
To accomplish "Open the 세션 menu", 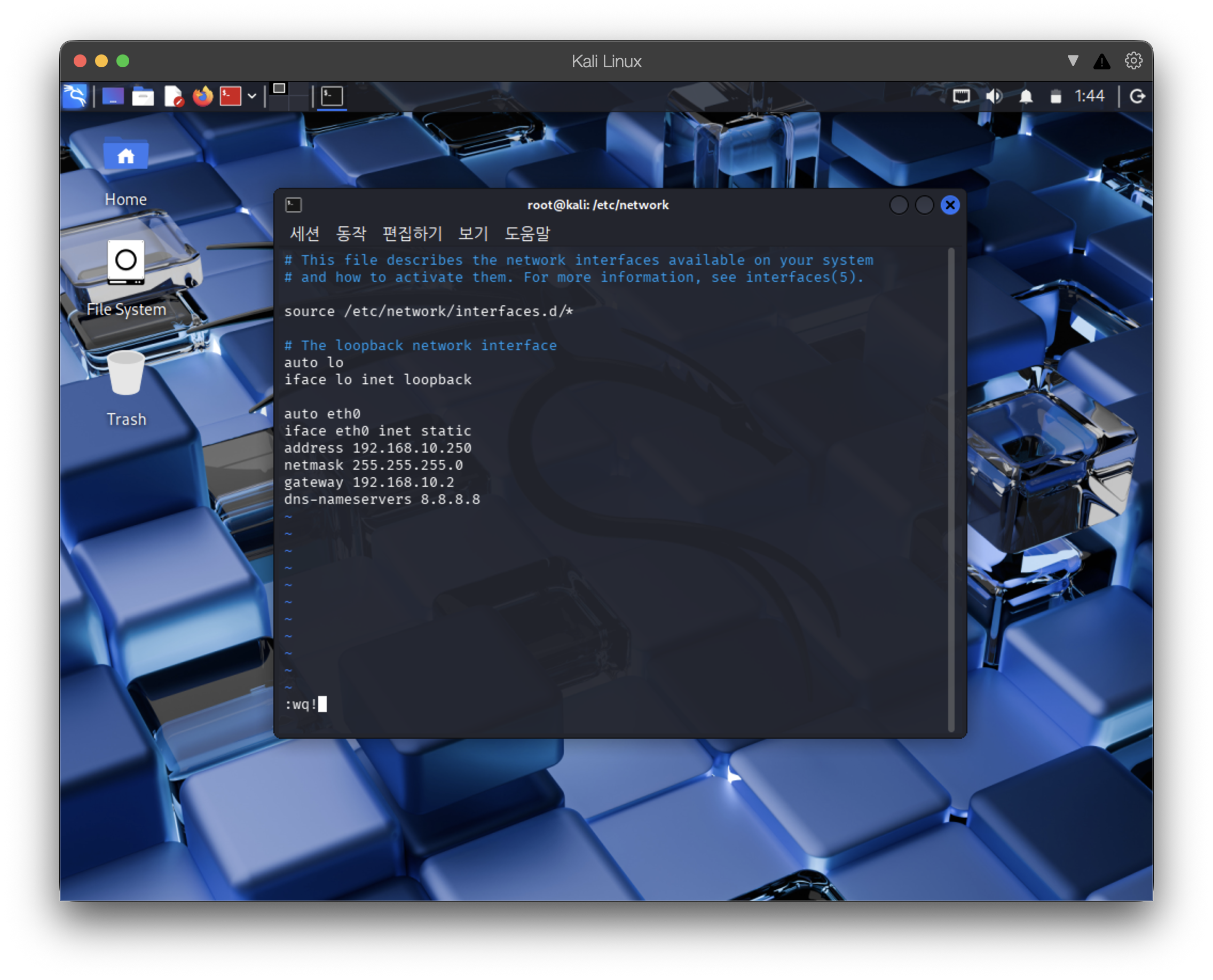I will click(304, 233).
